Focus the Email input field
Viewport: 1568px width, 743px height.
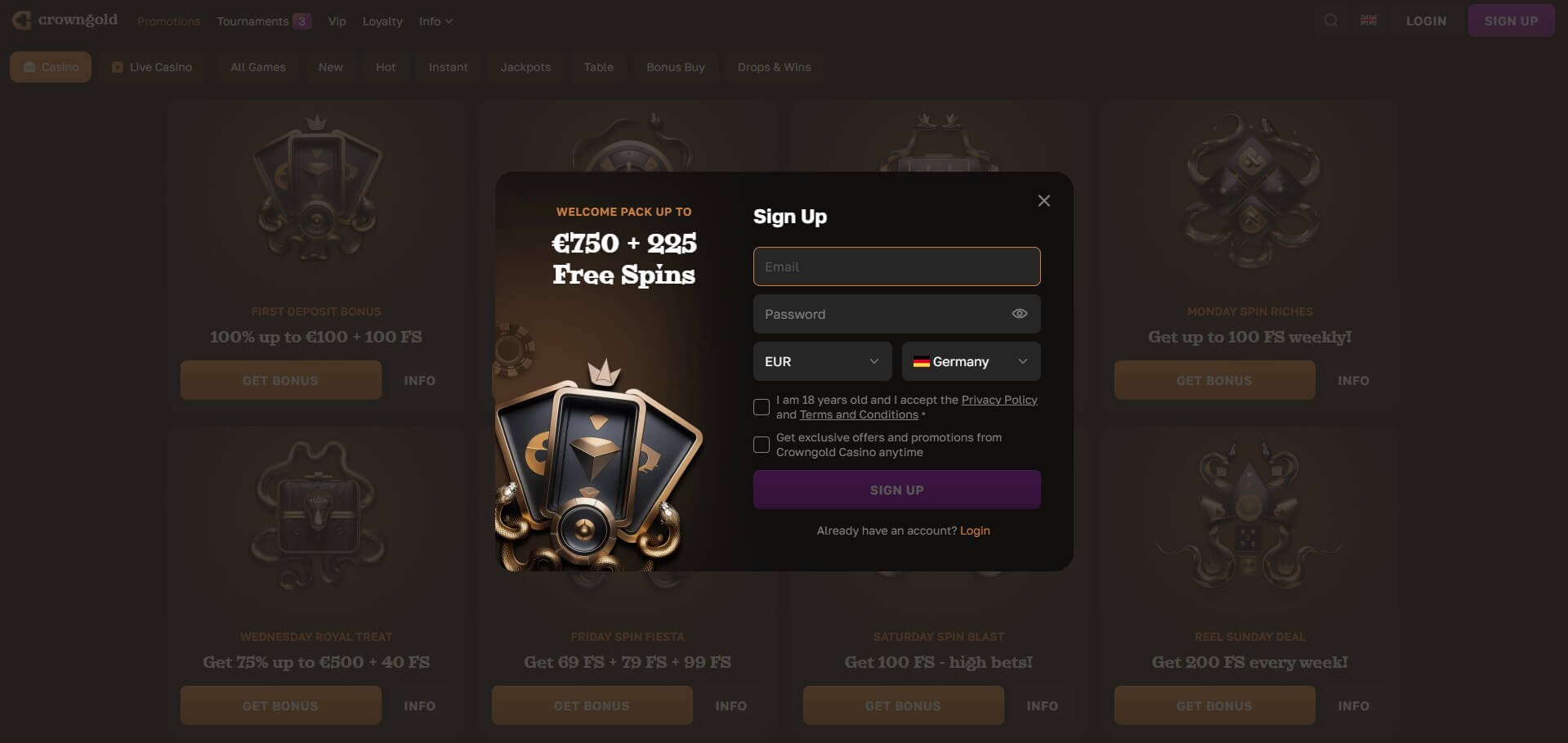[x=896, y=266]
